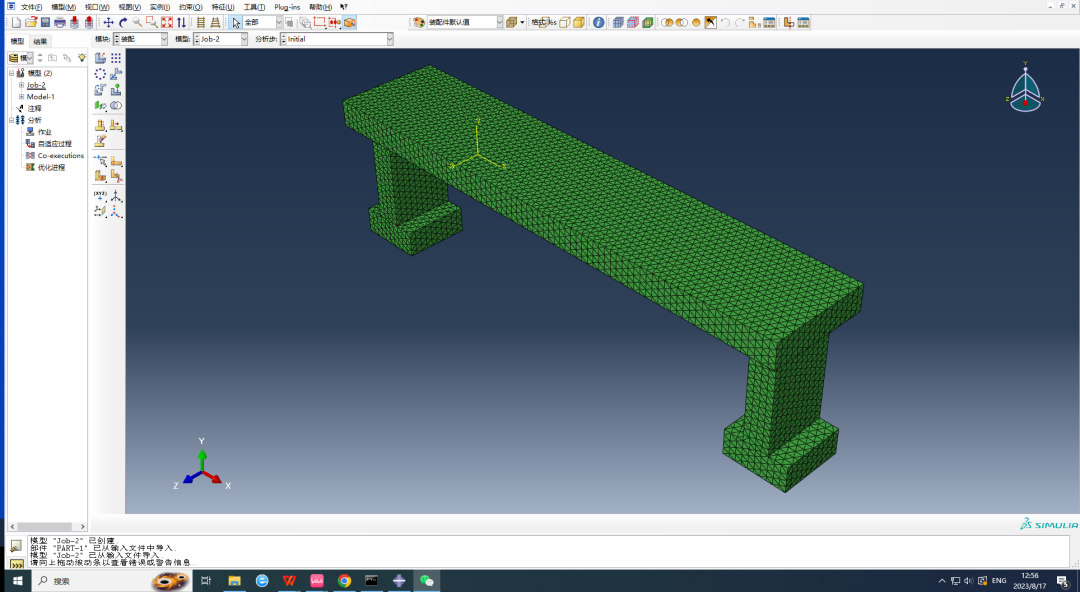Toggle the highlighted selection options button
The image size is (1080, 592).
349,23
